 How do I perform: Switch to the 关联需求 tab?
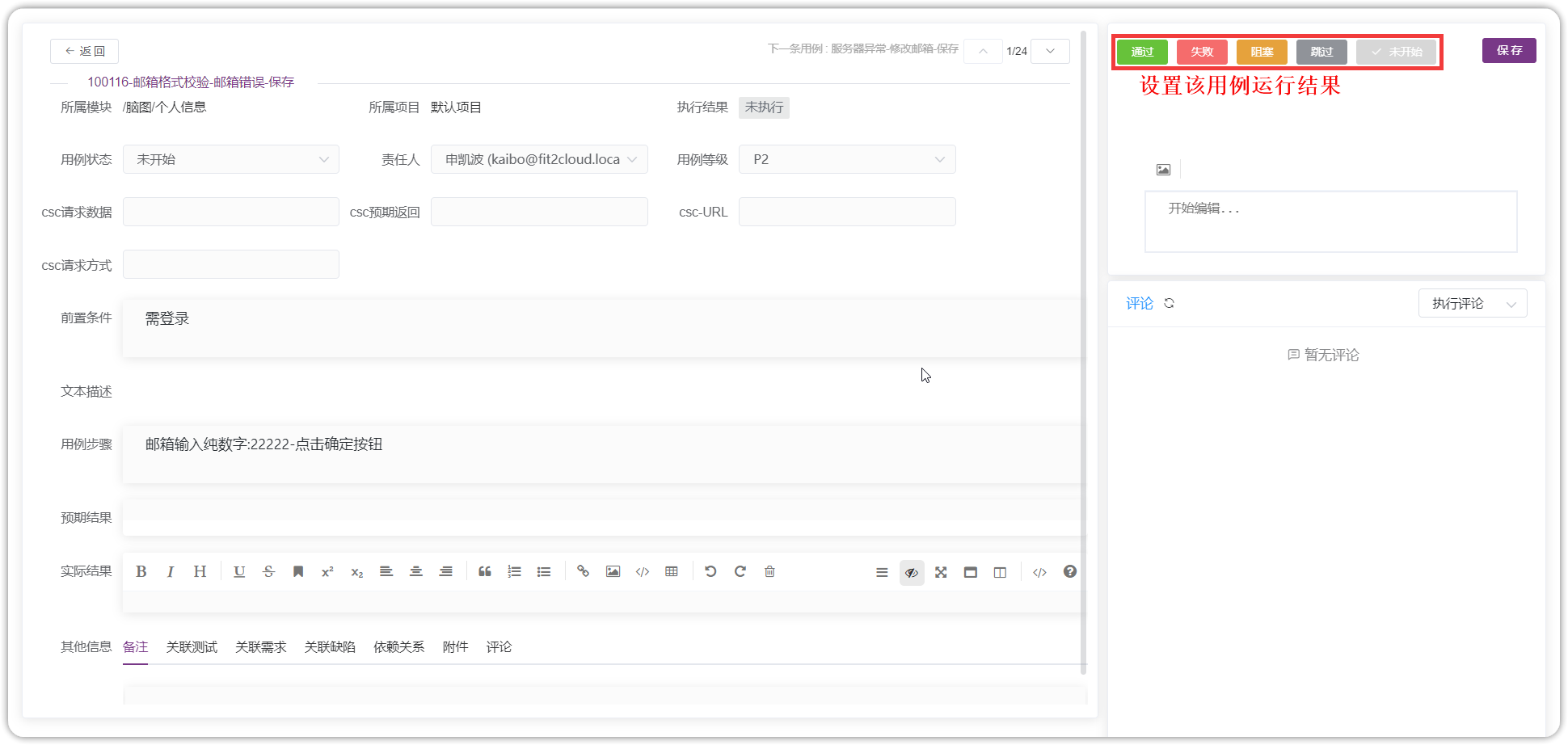261,647
